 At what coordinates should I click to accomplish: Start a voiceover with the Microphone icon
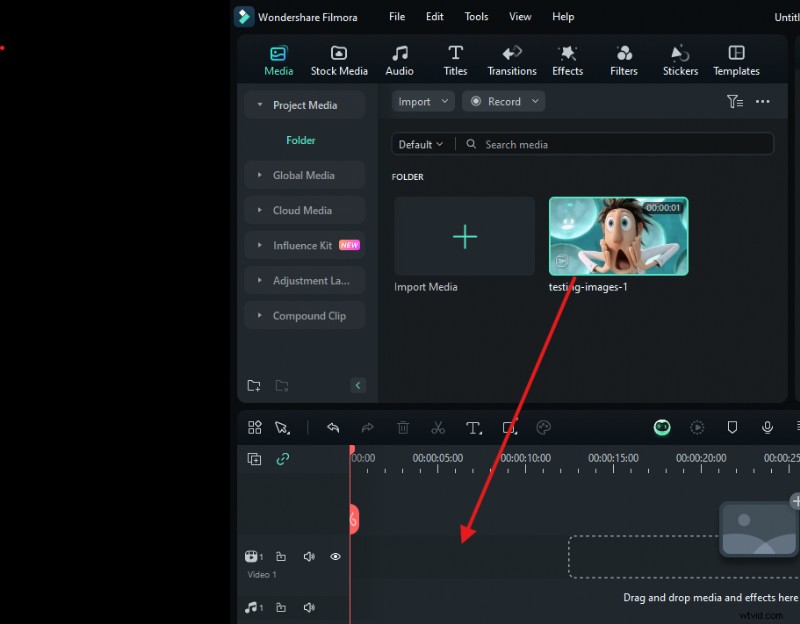tap(767, 427)
